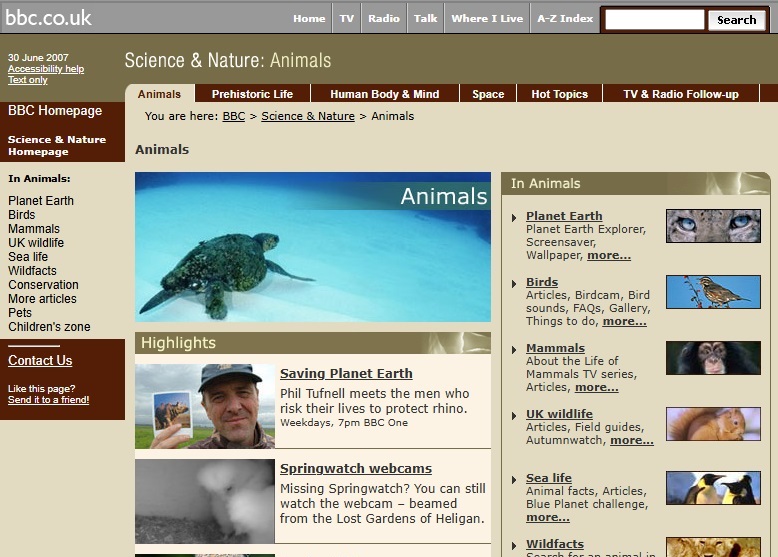Click BBC in the breadcrumb trail
Image resolution: width=778 pixels, height=557 pixels.
[x=234, y=116]
